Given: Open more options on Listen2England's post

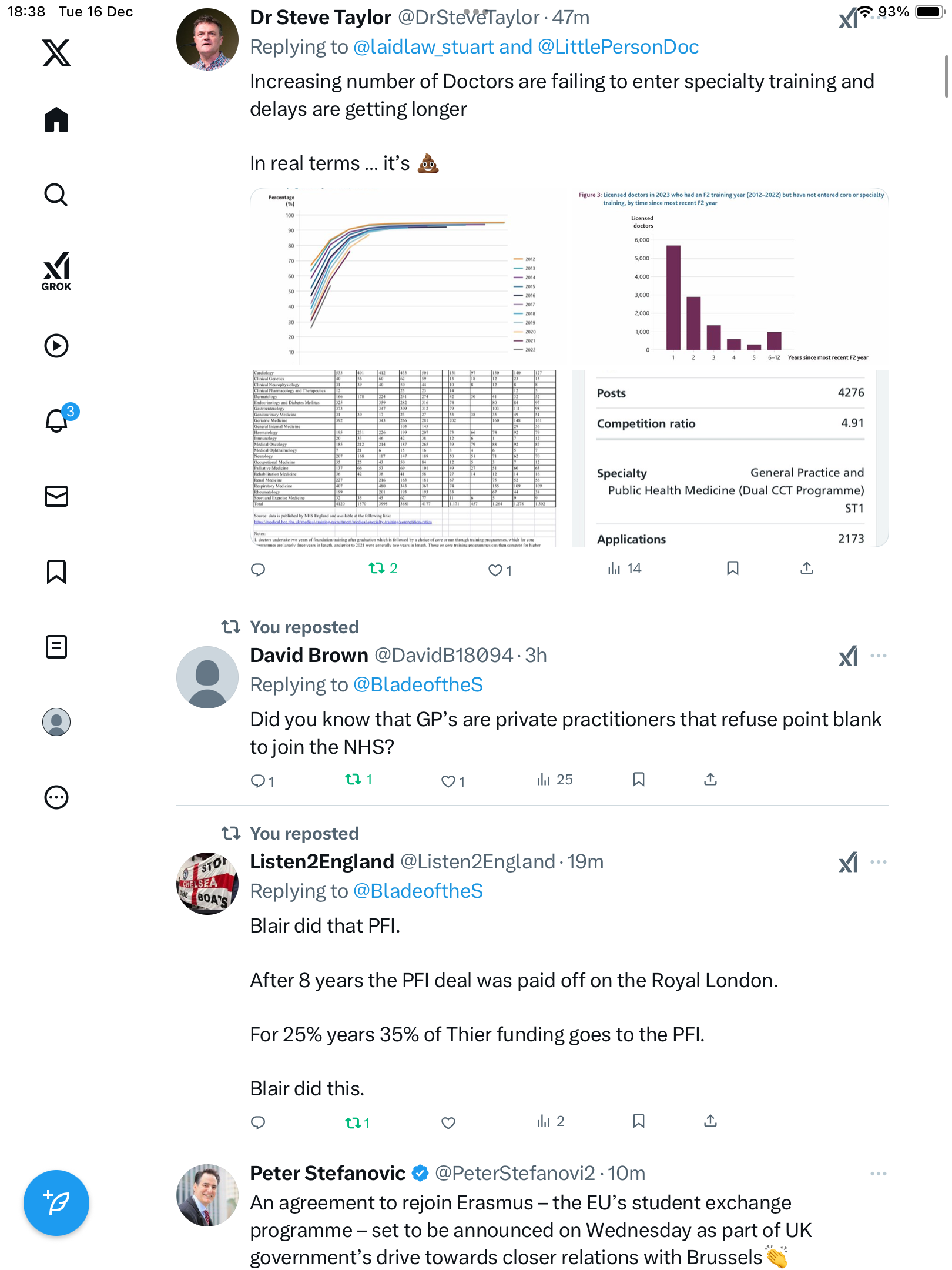Looking at the screenshot, I should [878, 862].
